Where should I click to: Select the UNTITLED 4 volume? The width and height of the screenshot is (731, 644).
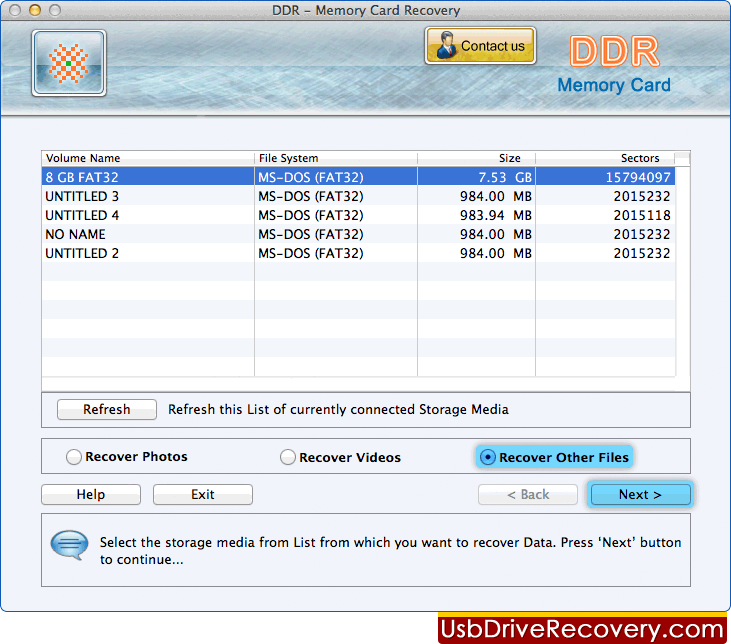[x=358, y=215]
